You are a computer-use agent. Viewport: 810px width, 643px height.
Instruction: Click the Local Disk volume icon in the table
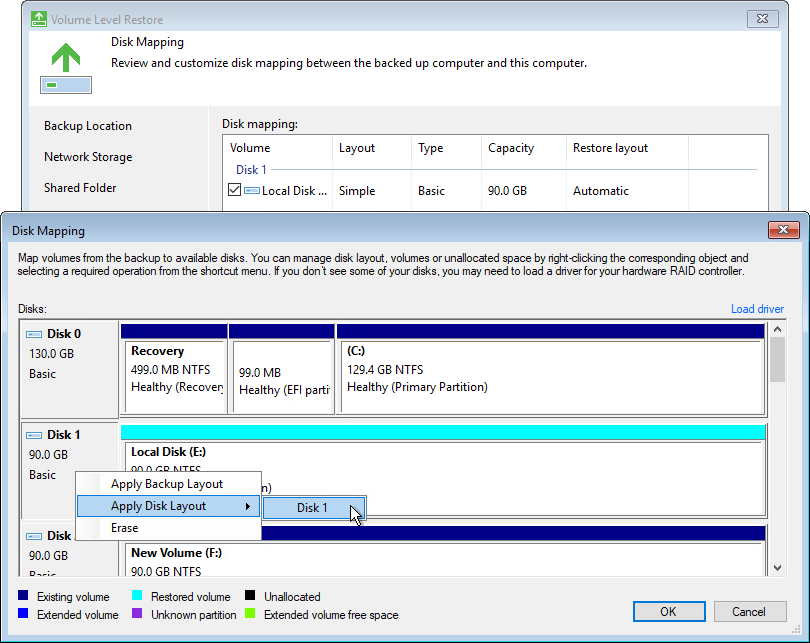(250, 190)
